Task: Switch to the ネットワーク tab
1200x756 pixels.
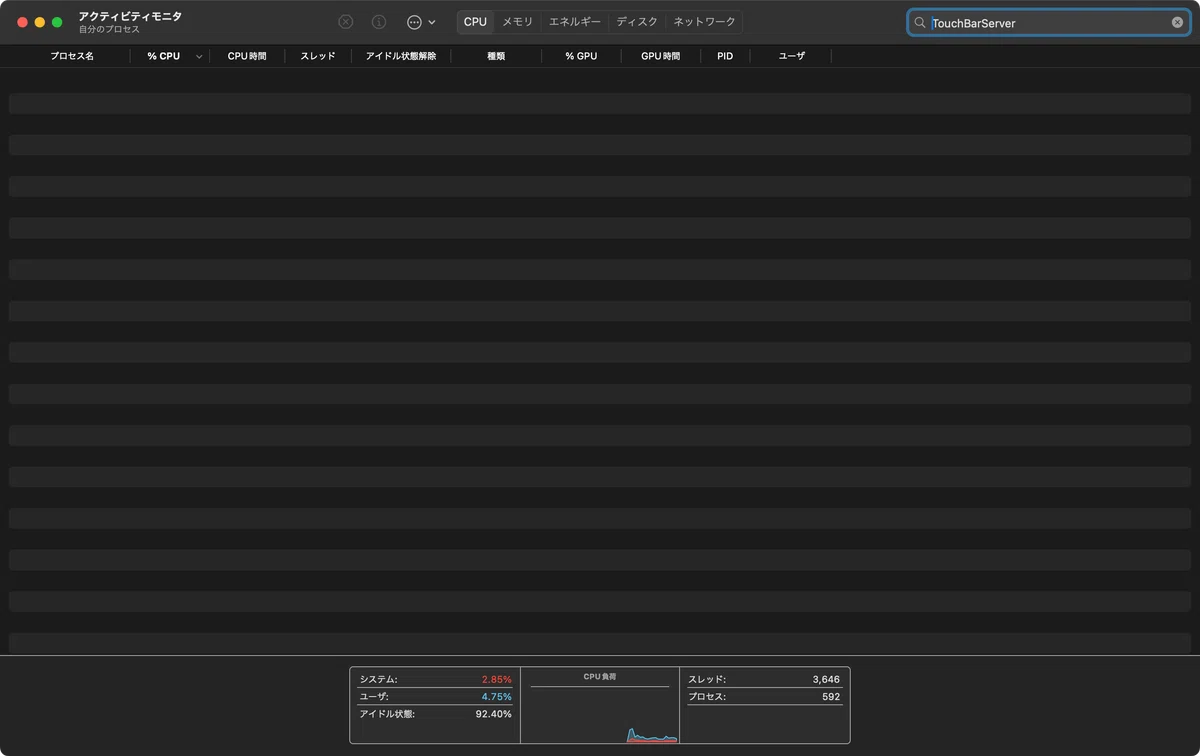Action: click(704, 22)
